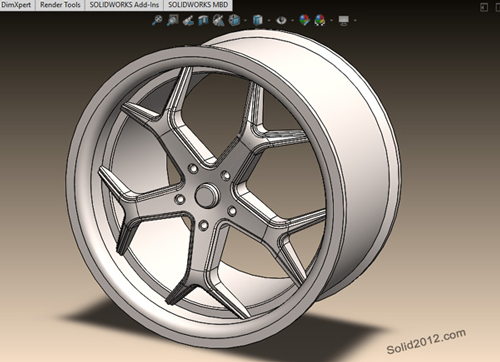Open the SOLIDWORKS Add-Ins tab
500x362 pixels.
pos(124,5)
